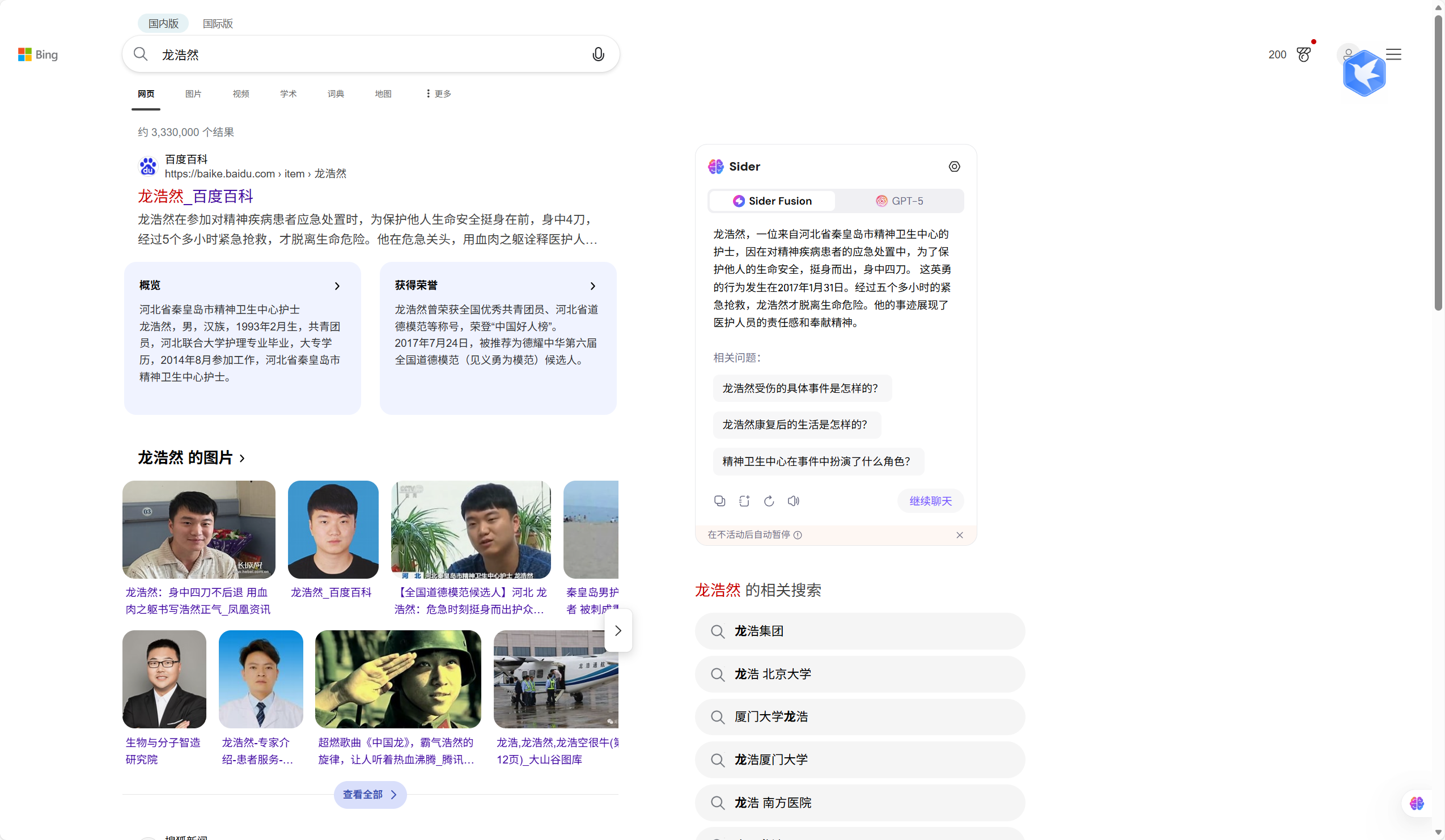Switch to the 视频 tab

(x=240, y=94)
